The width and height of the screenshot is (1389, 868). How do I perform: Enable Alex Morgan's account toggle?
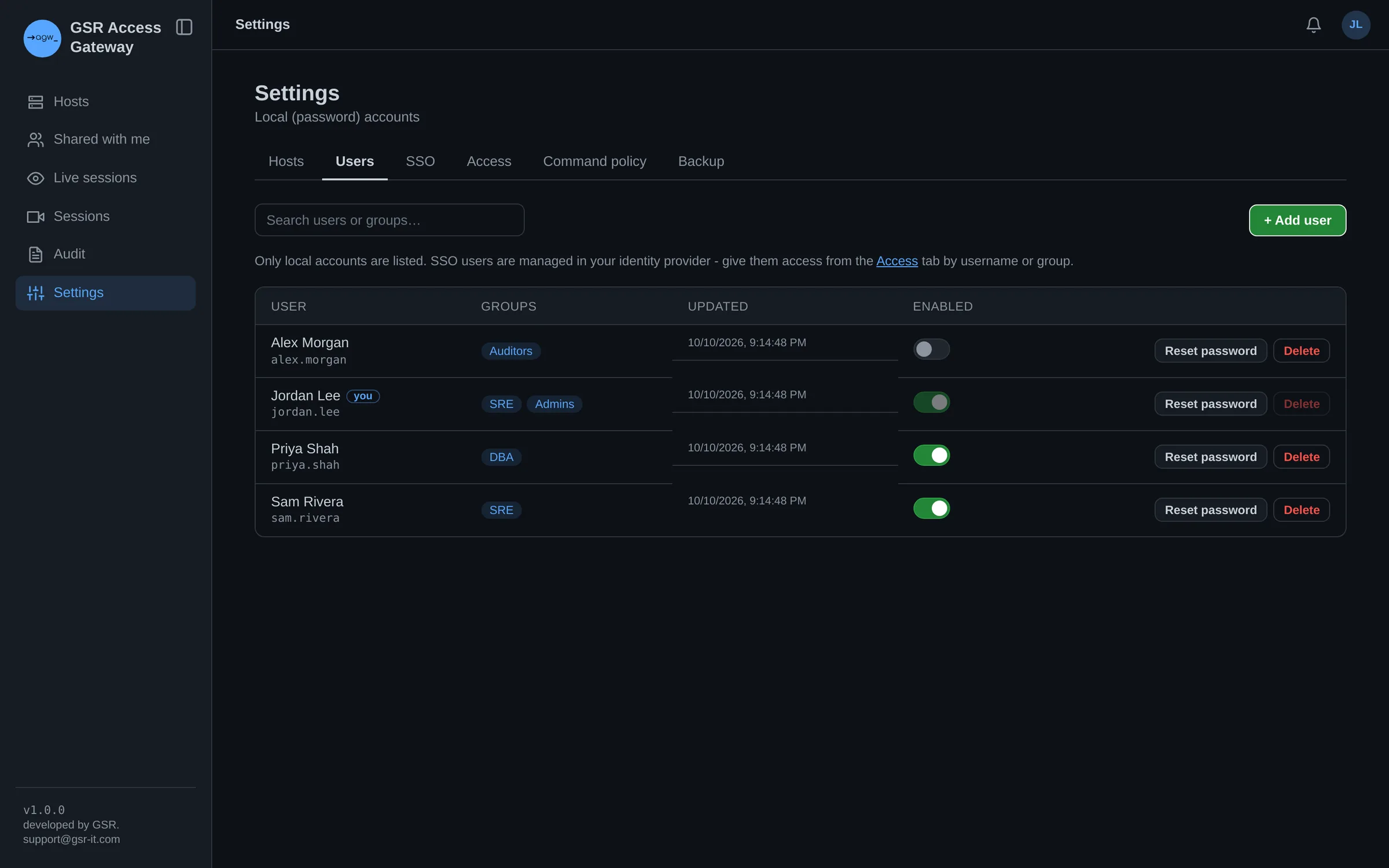(931, 349)
